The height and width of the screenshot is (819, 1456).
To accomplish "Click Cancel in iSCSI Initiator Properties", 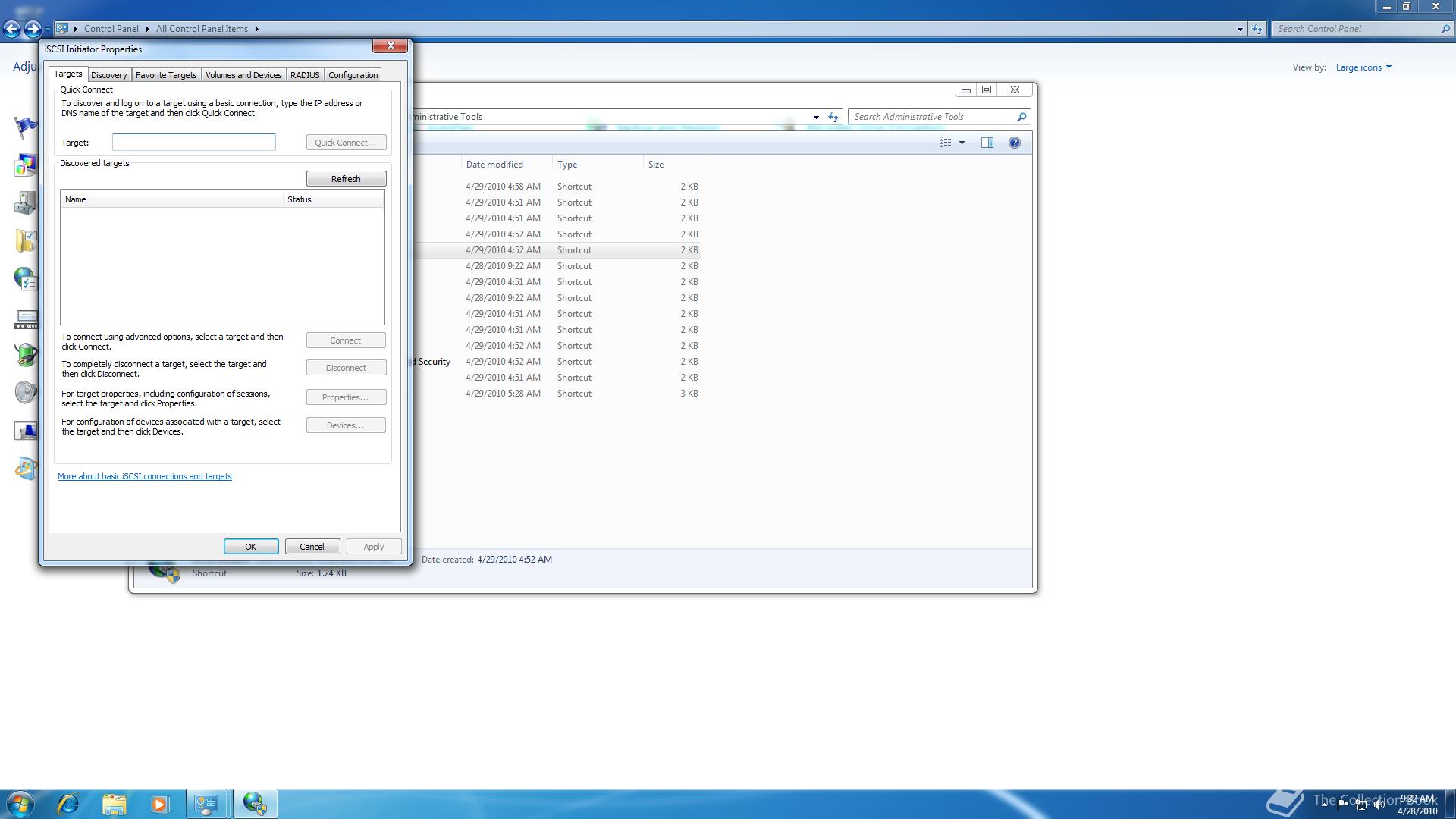I will [312, 547].
